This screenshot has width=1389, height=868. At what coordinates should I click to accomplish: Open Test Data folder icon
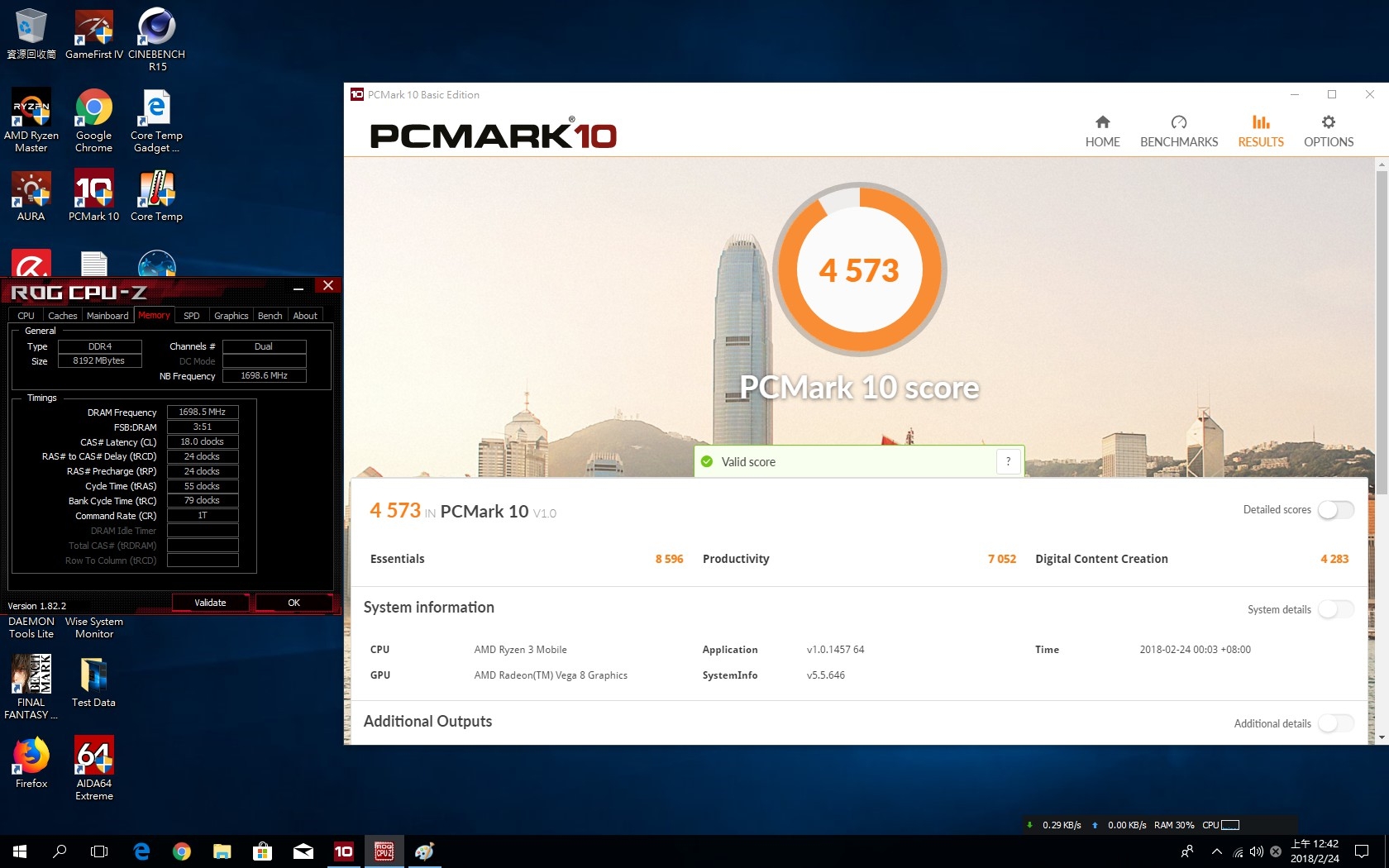[x=93, y=681]
